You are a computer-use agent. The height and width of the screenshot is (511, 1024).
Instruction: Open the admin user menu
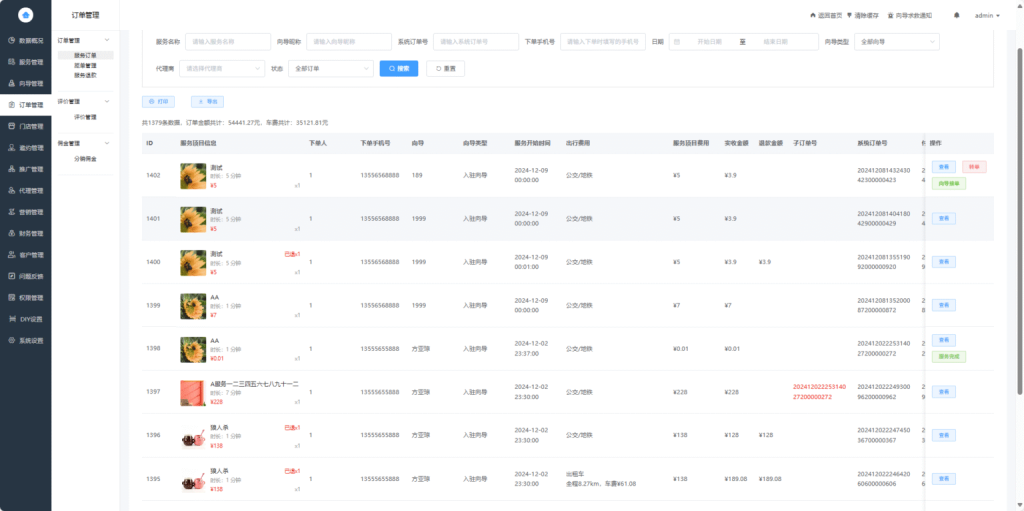[x=987, y=16]
